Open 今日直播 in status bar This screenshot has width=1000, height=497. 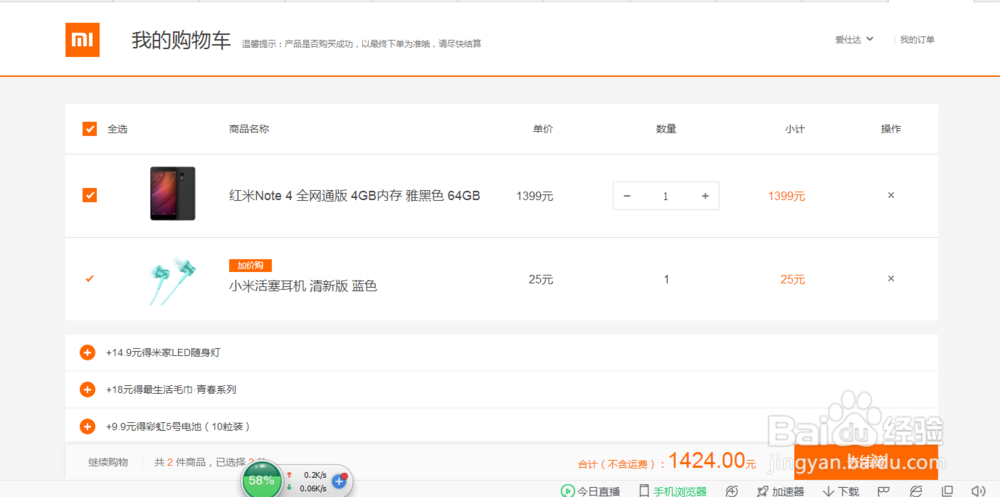coord(590,491)
